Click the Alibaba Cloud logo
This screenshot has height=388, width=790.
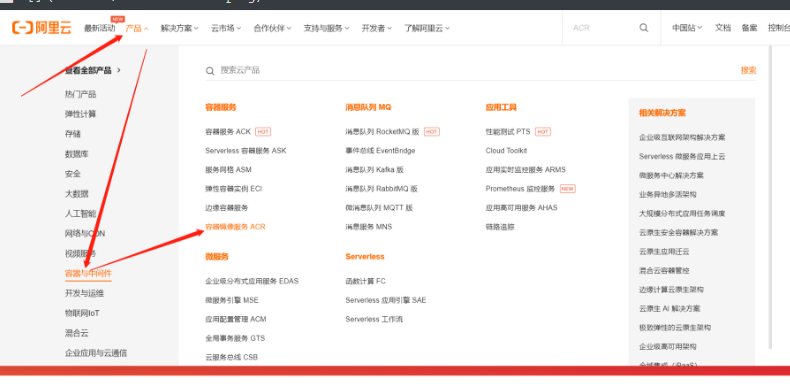[42, 28]
